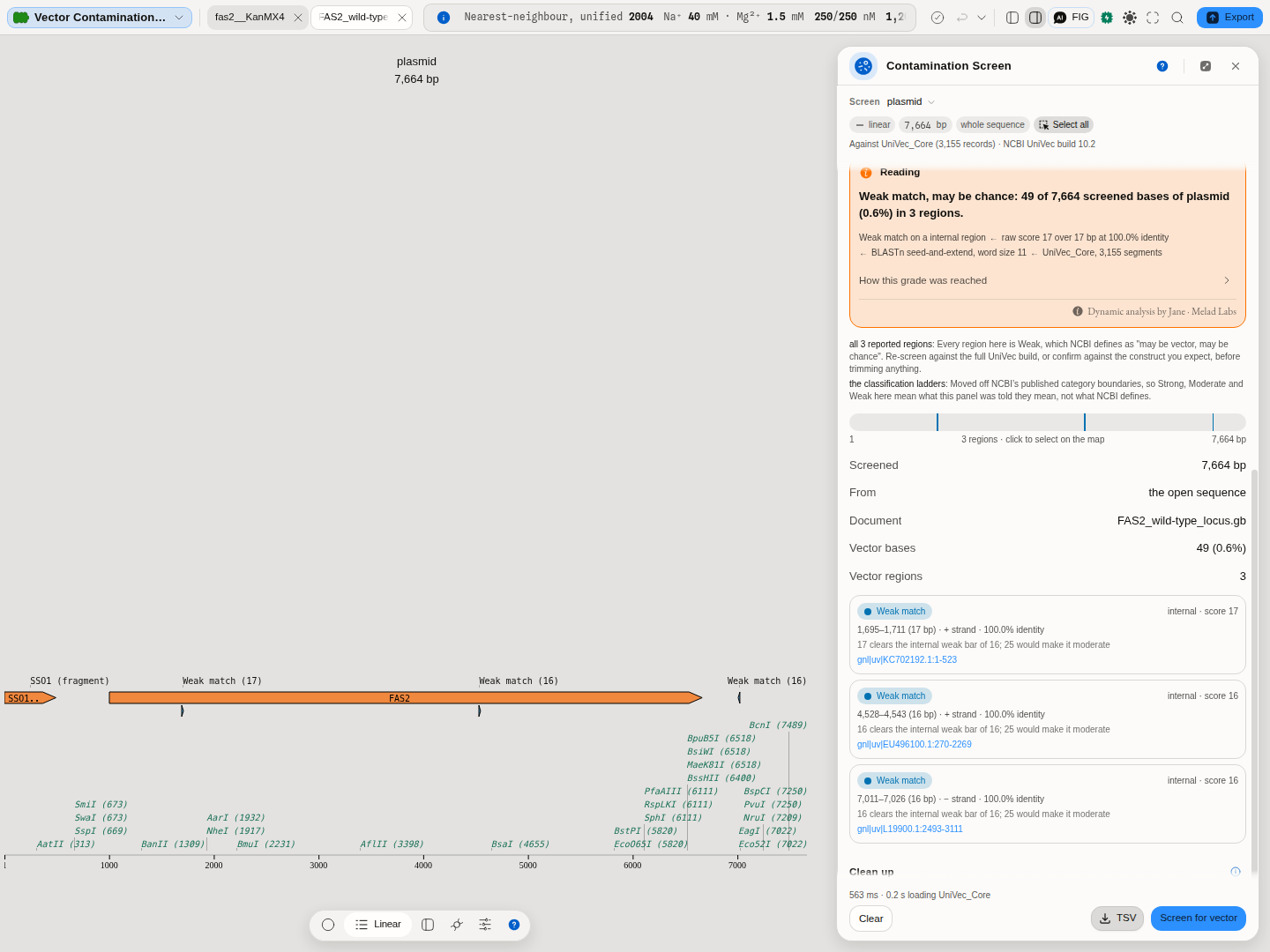Click the info icon beside Nearest-neighbour
The image size is (1270, 952).
[444, 18]
